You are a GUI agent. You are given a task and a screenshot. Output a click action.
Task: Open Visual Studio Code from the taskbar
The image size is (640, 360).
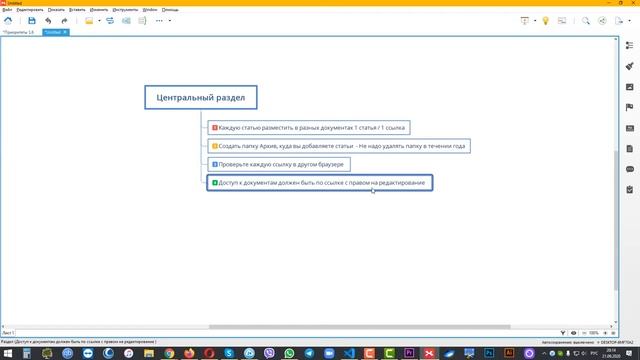349,353
